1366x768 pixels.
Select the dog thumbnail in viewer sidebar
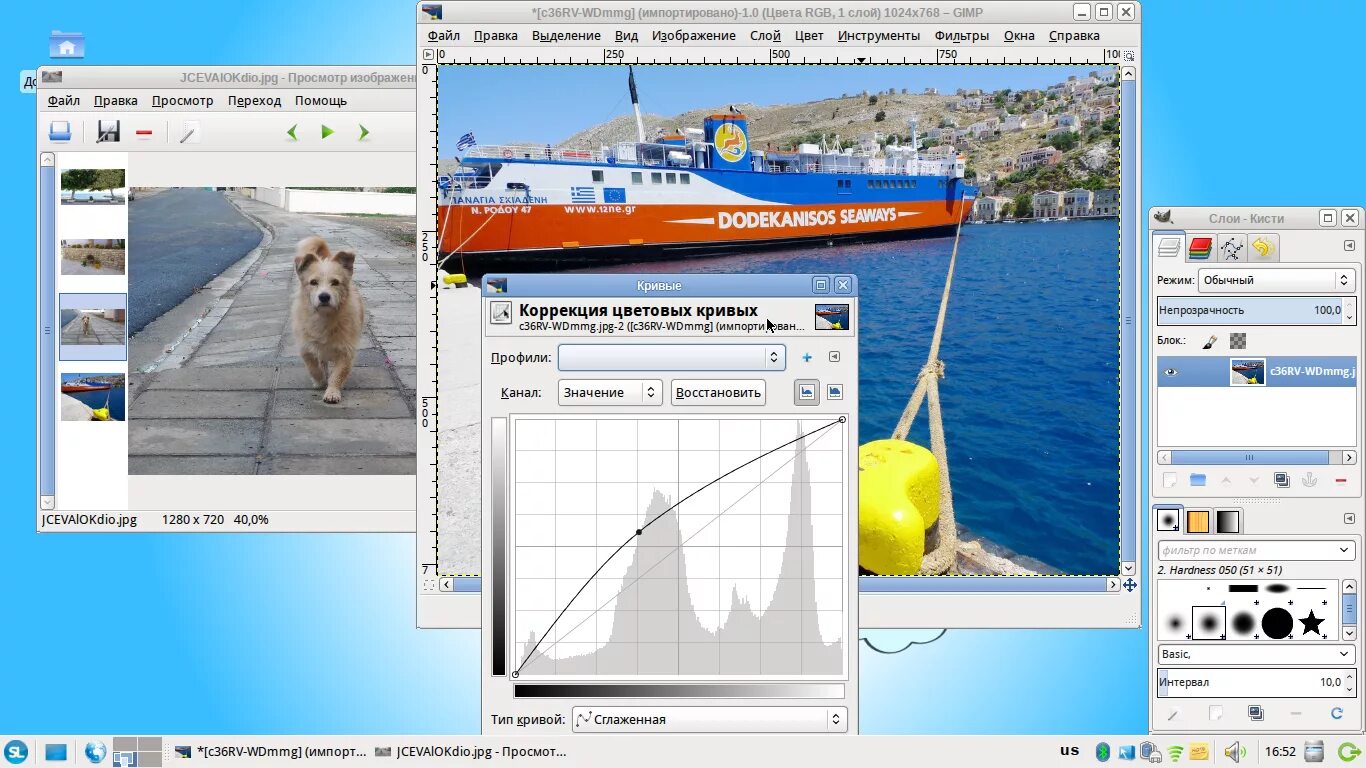coord(93,326)
